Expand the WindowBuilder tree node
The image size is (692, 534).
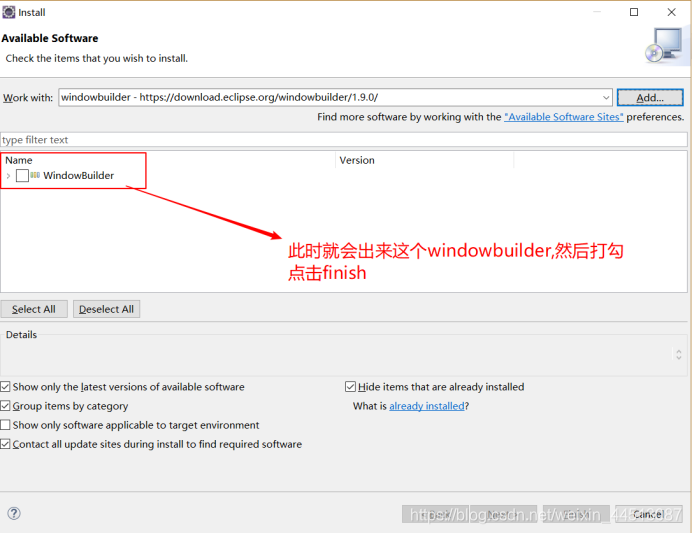[x=8, y=176]
